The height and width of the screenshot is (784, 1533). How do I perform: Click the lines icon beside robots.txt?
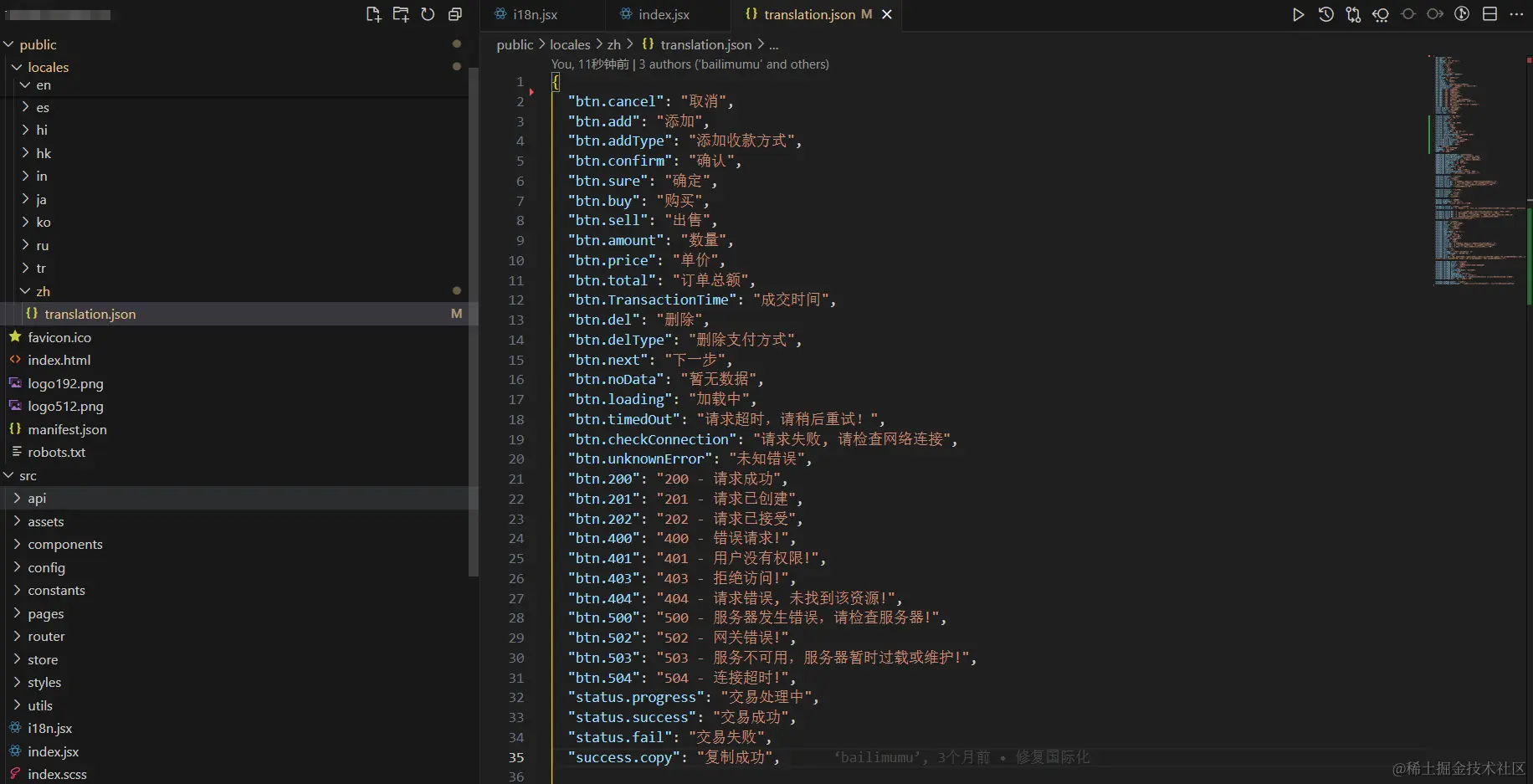(x=15, y=452)
